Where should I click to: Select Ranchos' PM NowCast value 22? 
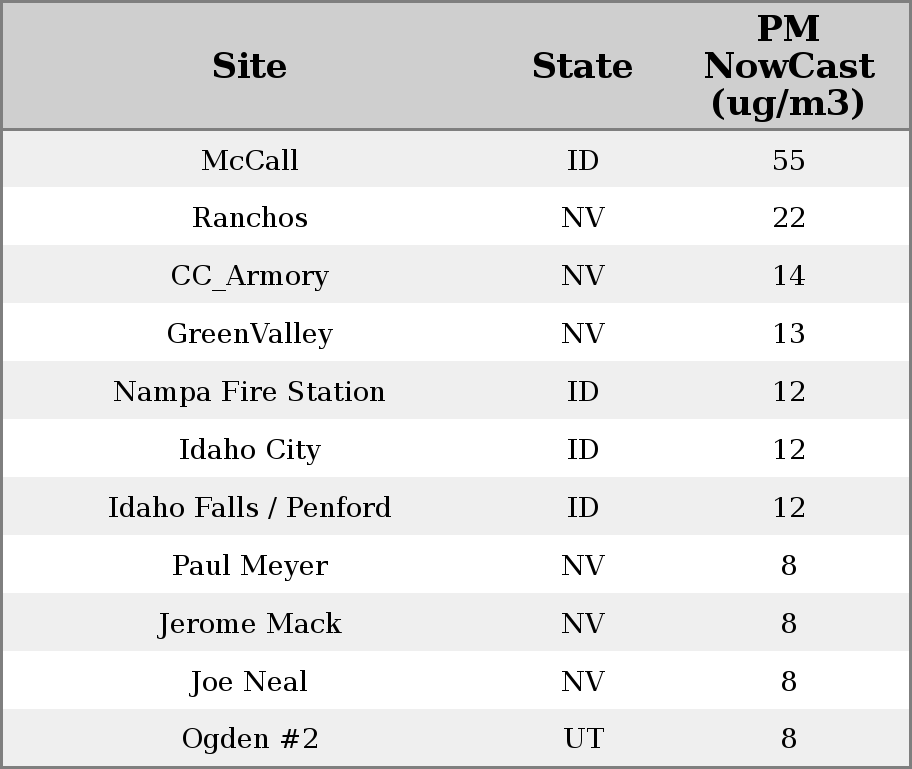788,218
